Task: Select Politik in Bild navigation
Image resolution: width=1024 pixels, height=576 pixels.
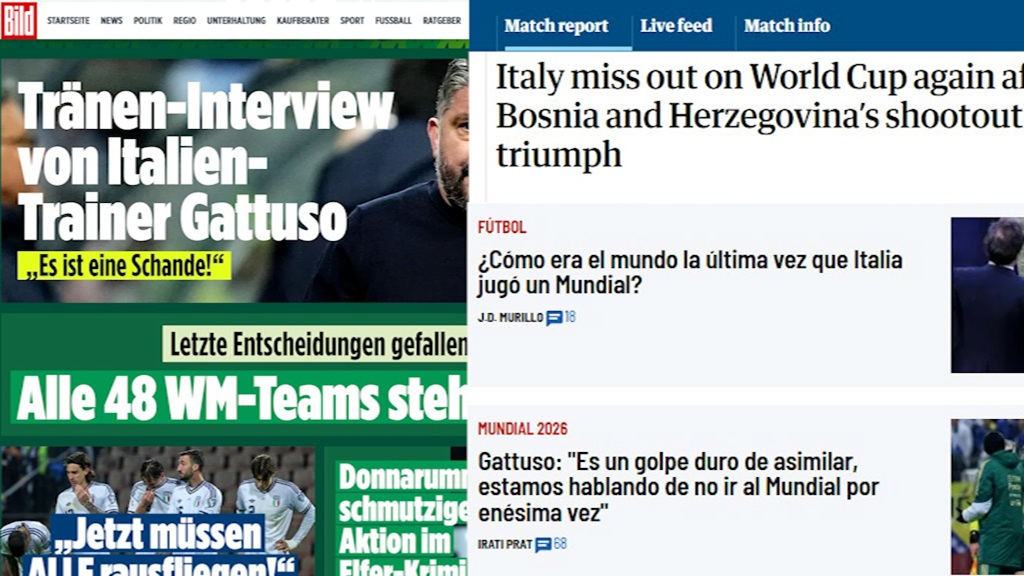Action: (x=148, y=21)
